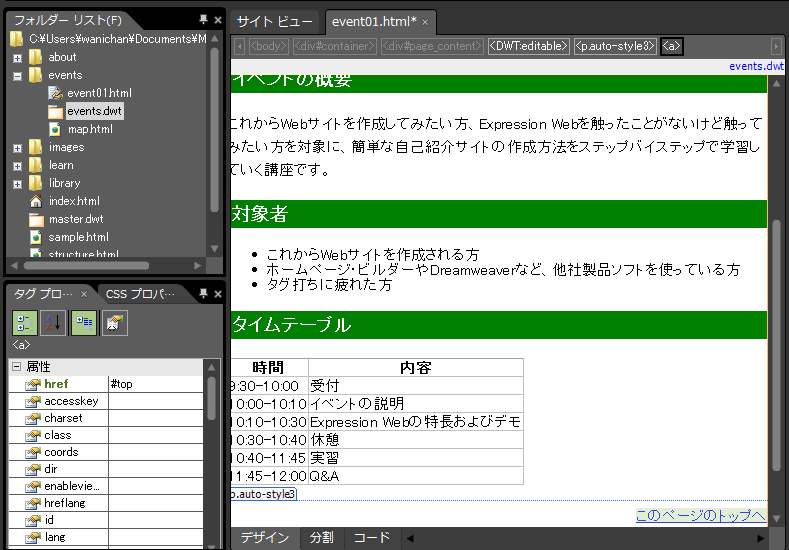This screenshot has width=789, height=550.
Task: Toggle categorized view in Tag Properties
Action: (x=25, y=323)
